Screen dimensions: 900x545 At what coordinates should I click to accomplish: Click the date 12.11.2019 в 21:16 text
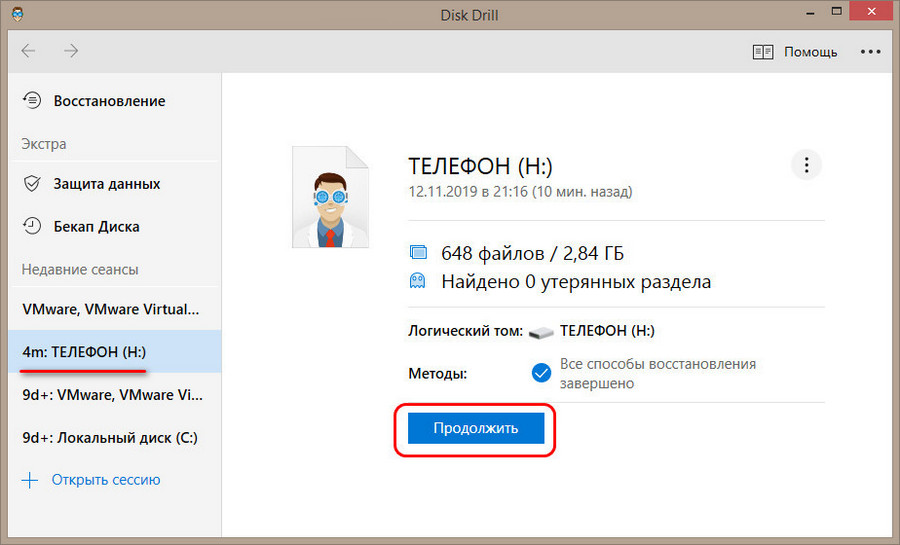point(520,192)
